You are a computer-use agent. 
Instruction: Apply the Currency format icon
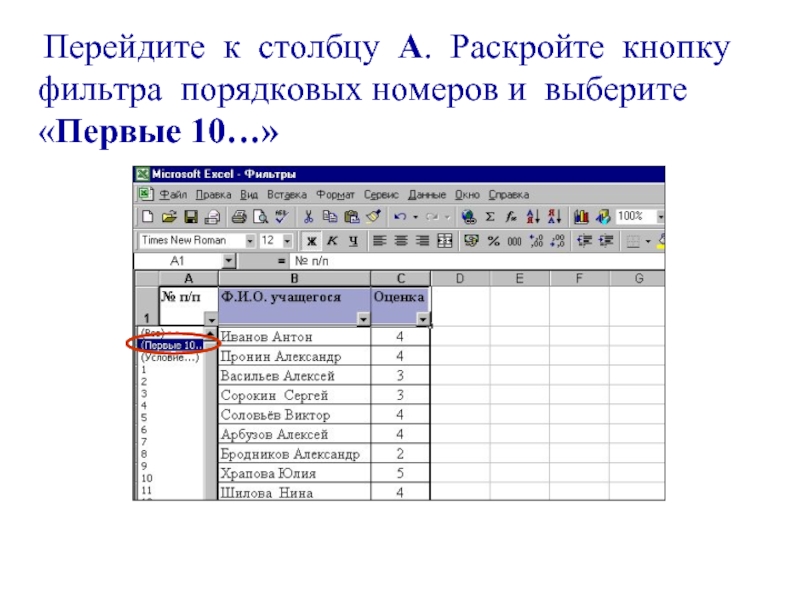(471, 240)
